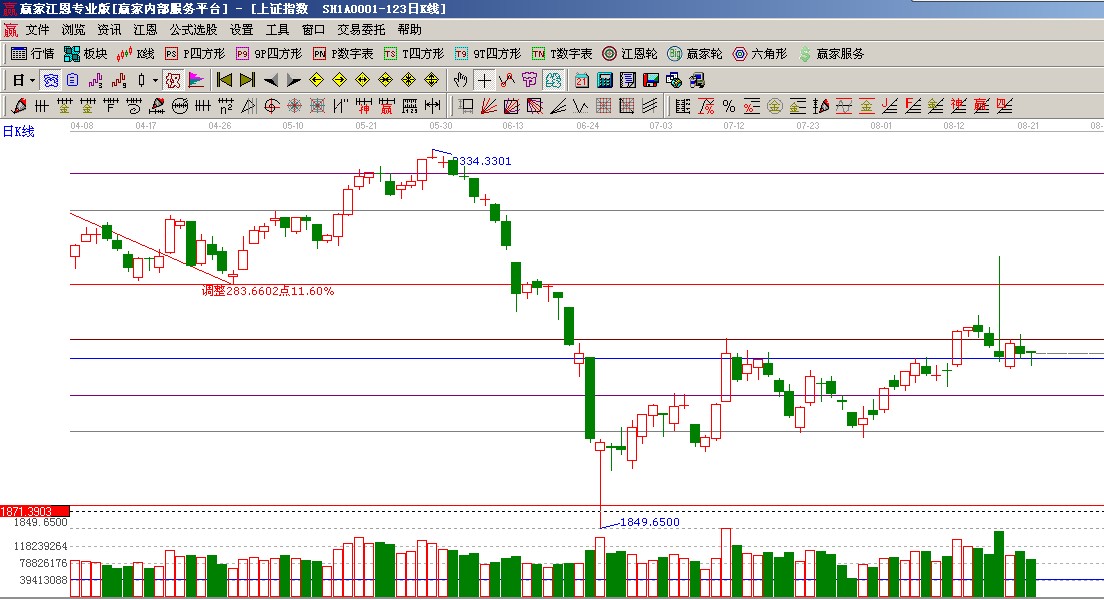The height and width of the screenshot is (600, 1104).
Task: Open the 交易委托 menu
Action: click(361, 30)
